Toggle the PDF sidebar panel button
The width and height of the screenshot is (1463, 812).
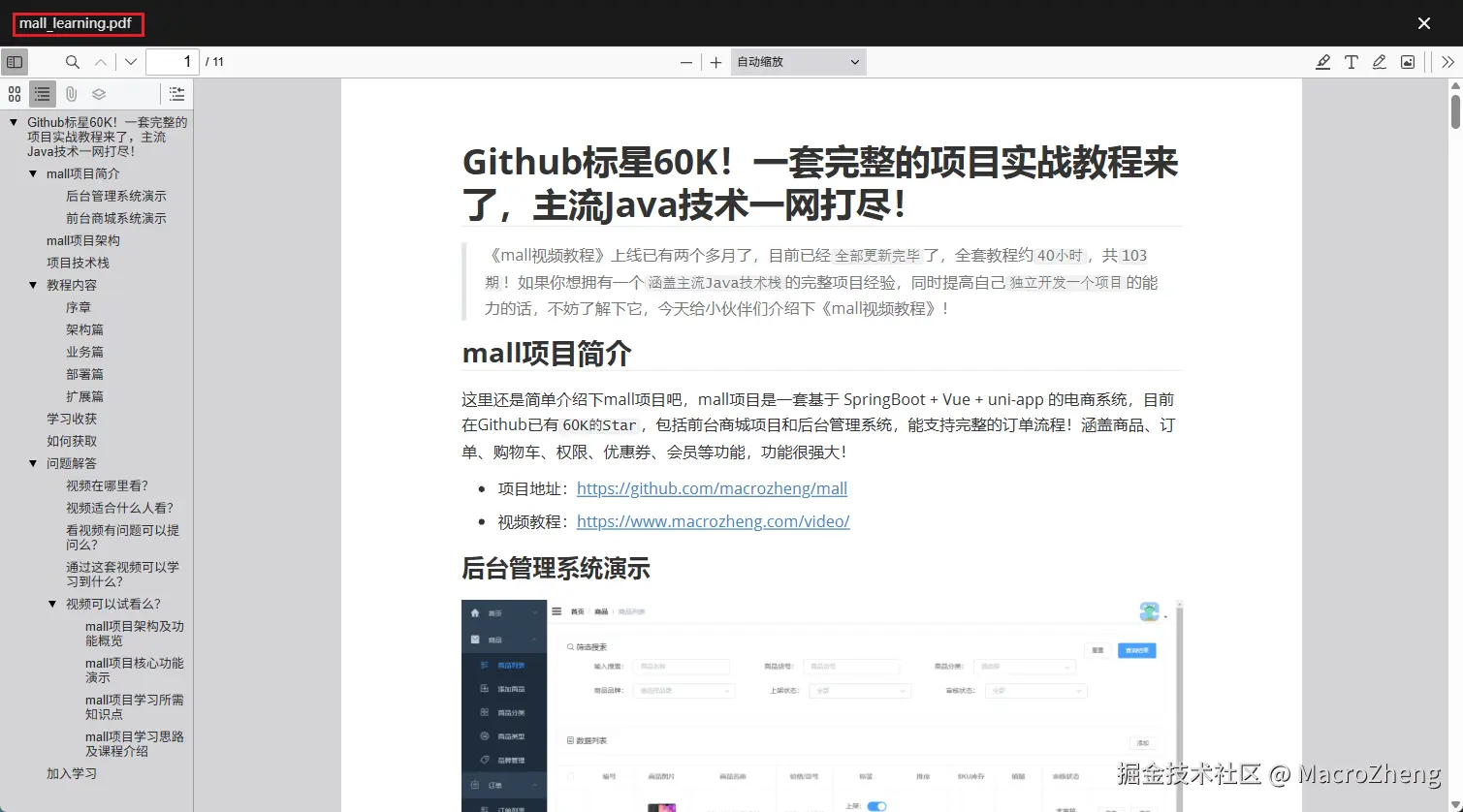point(15,62)
